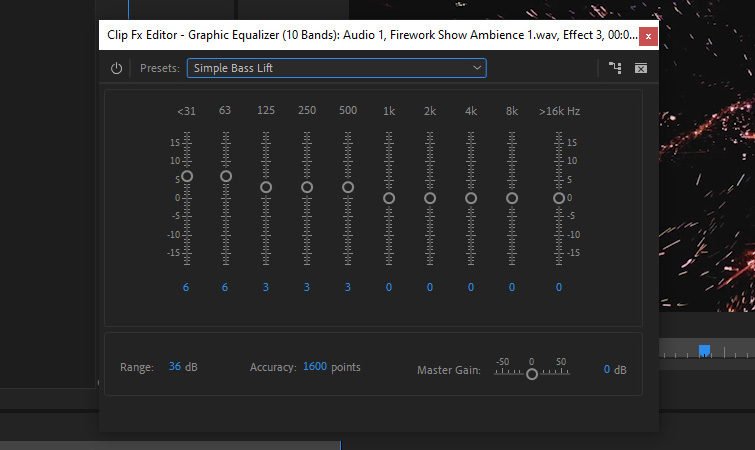Click the Master Gain slider knob
This screenshot has height=450, width=755.
coord(532,374)
